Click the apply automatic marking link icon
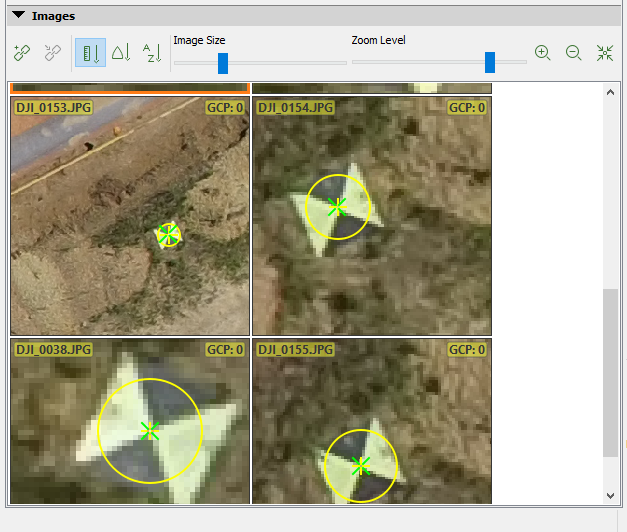This screenshot has width=627, height=532. (x=22, y=53)
